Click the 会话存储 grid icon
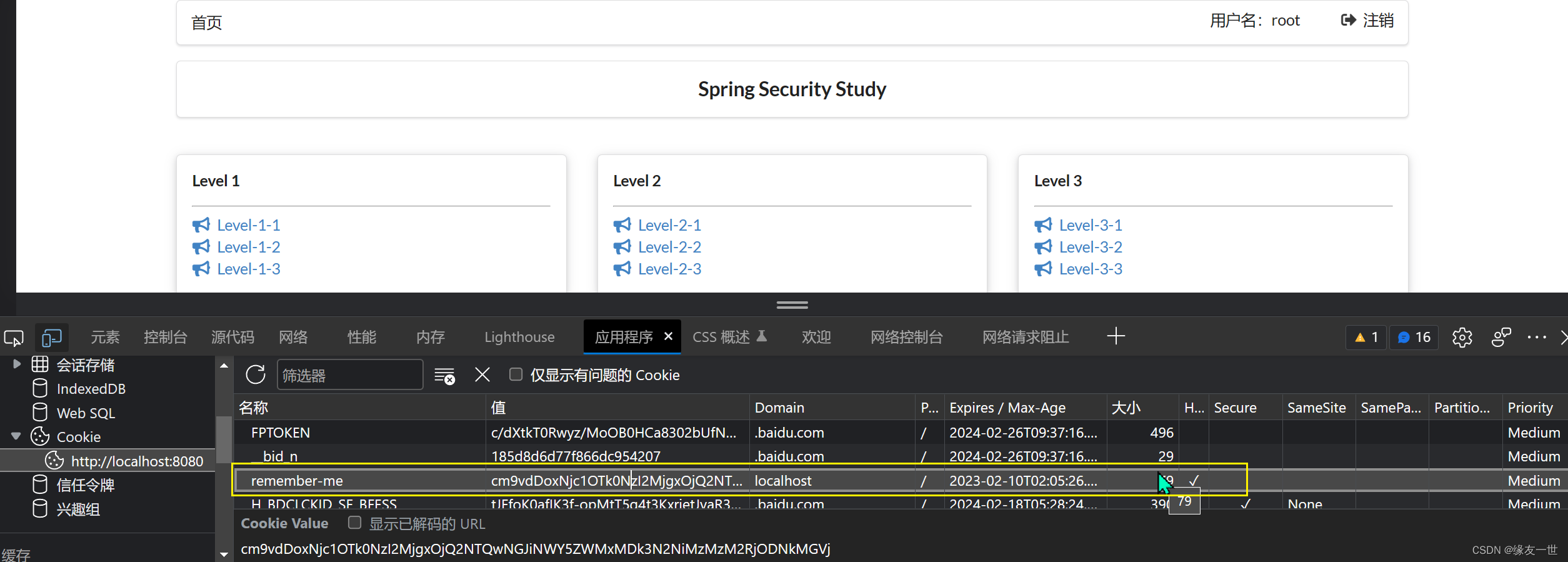 coord(40,364)
